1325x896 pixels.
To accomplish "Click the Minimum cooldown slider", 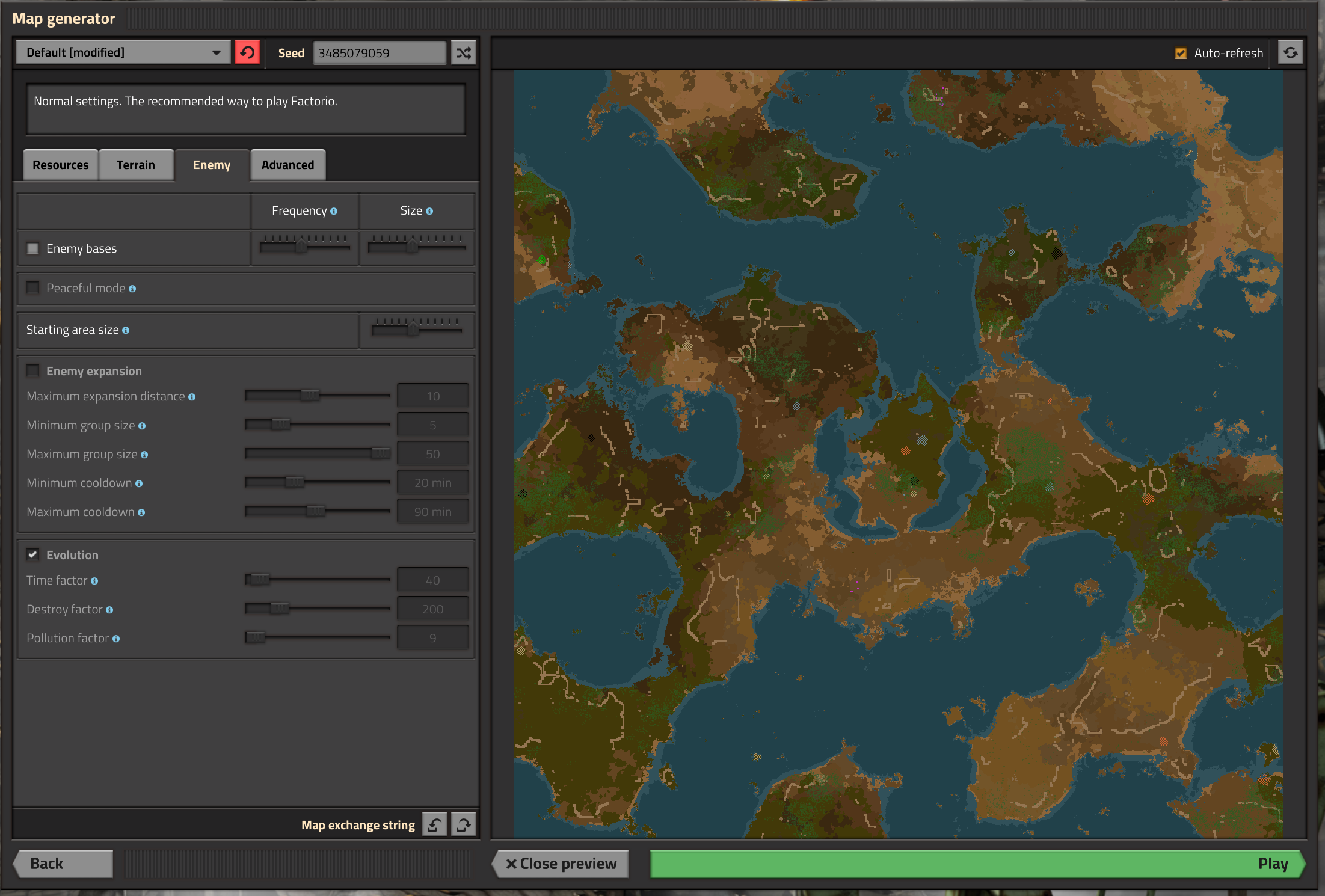I will [317, 482].
